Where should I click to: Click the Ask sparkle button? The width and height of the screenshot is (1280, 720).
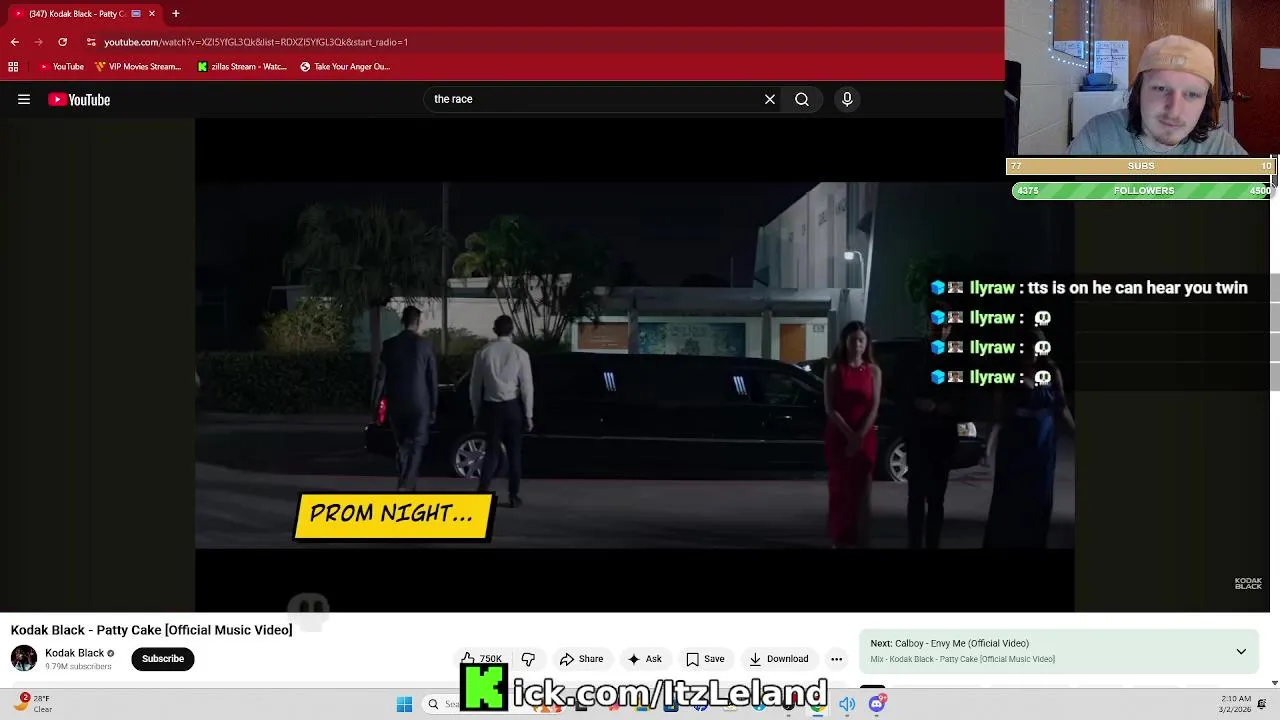[x=644, y=659]
